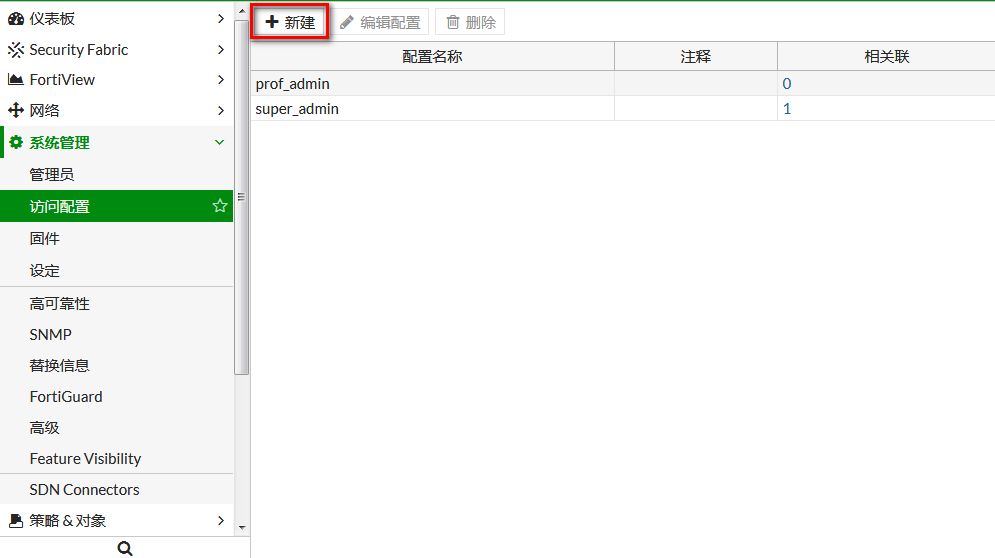Open Feature Visibility settings
995x558 pixels.
(x=85, y=459)
